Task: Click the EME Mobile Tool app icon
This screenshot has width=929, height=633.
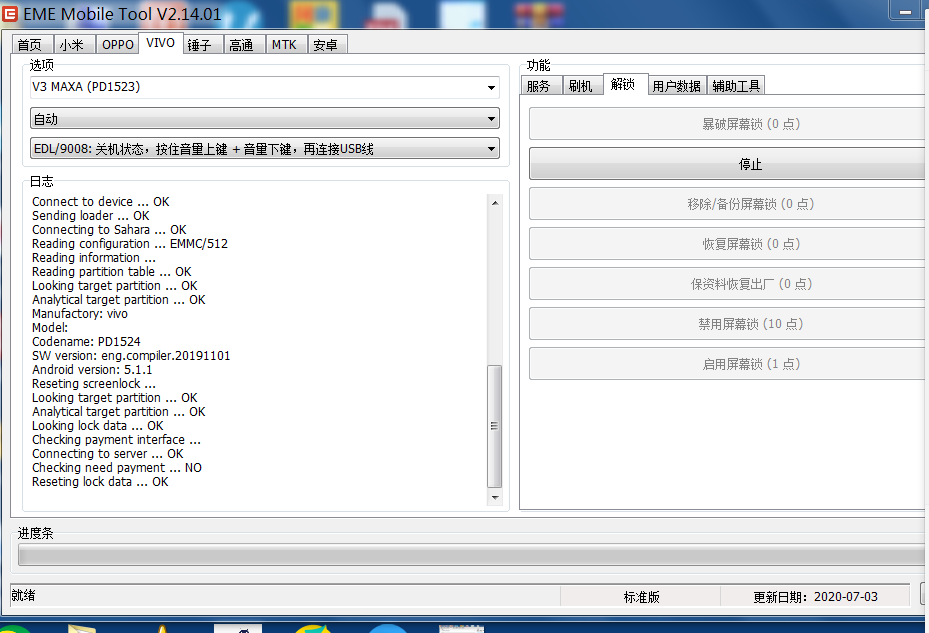Action: [x=10, y=13]
